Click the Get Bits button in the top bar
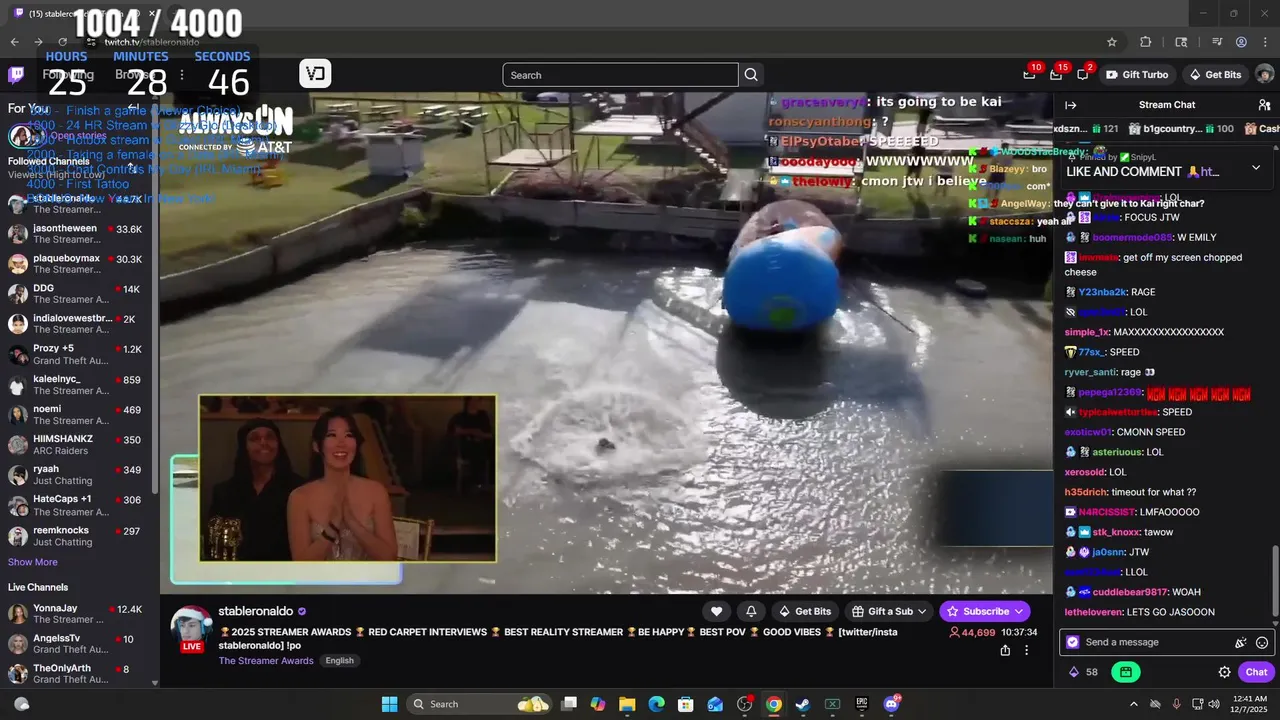1280x720 pixels. tap(1214, 75)
